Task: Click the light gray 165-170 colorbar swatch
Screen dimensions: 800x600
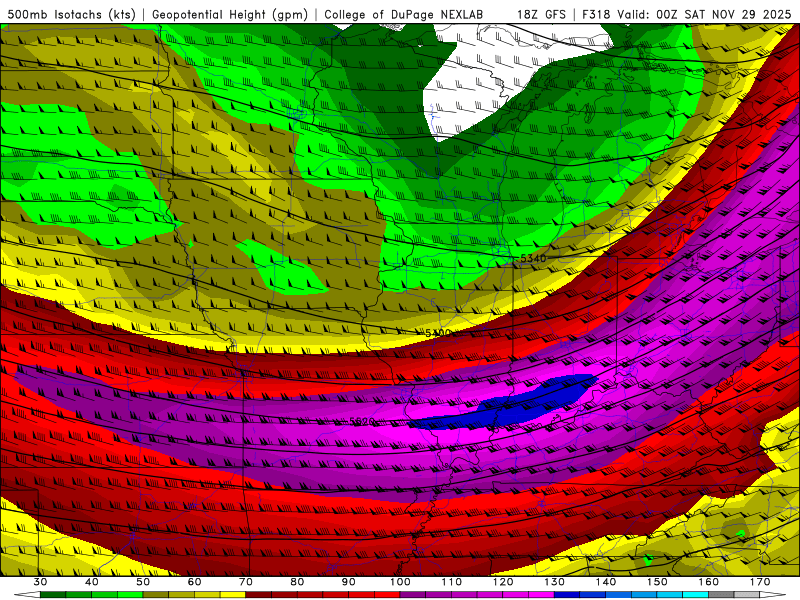Action: [x=747, y=595]
